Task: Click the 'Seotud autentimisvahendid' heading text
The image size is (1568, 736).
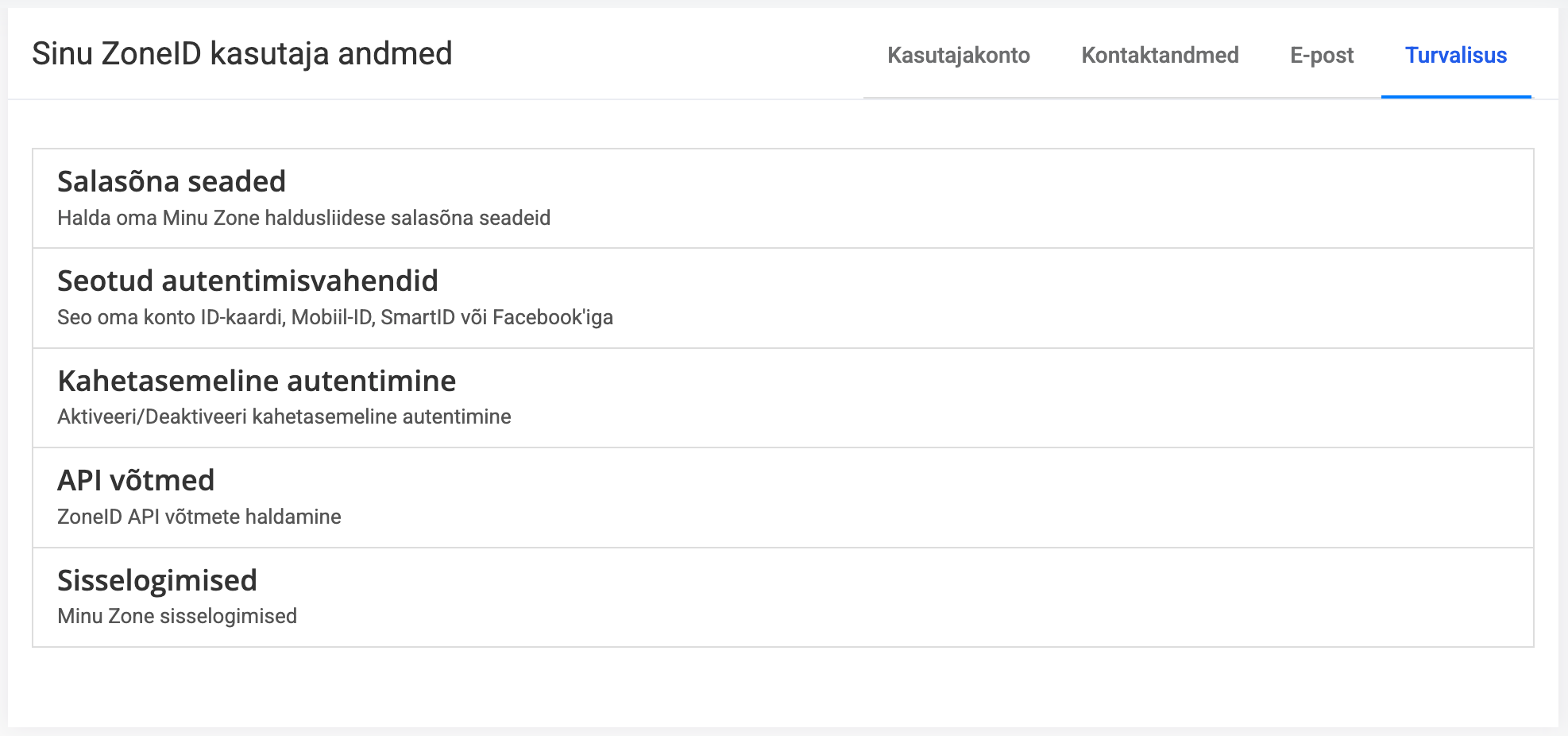Action: click(248, 281)
